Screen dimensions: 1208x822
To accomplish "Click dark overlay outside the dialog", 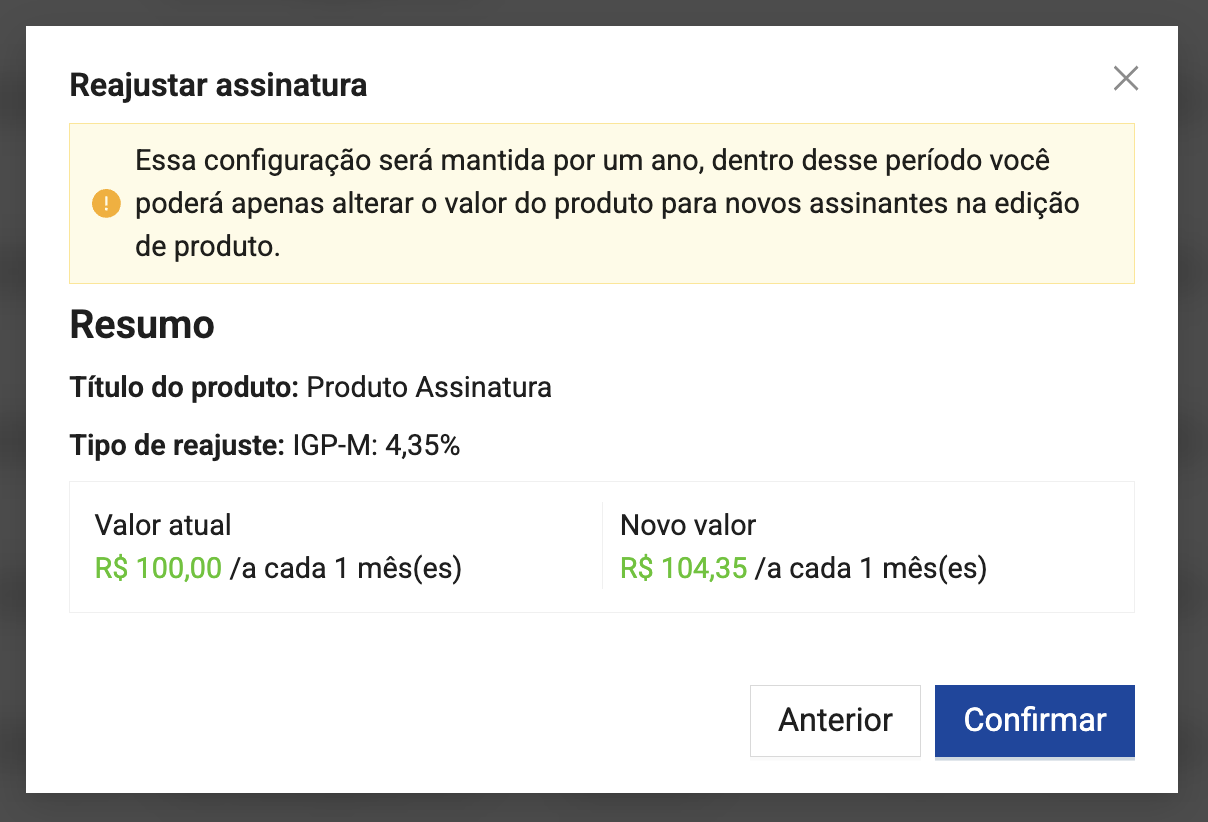I will 12,400.
